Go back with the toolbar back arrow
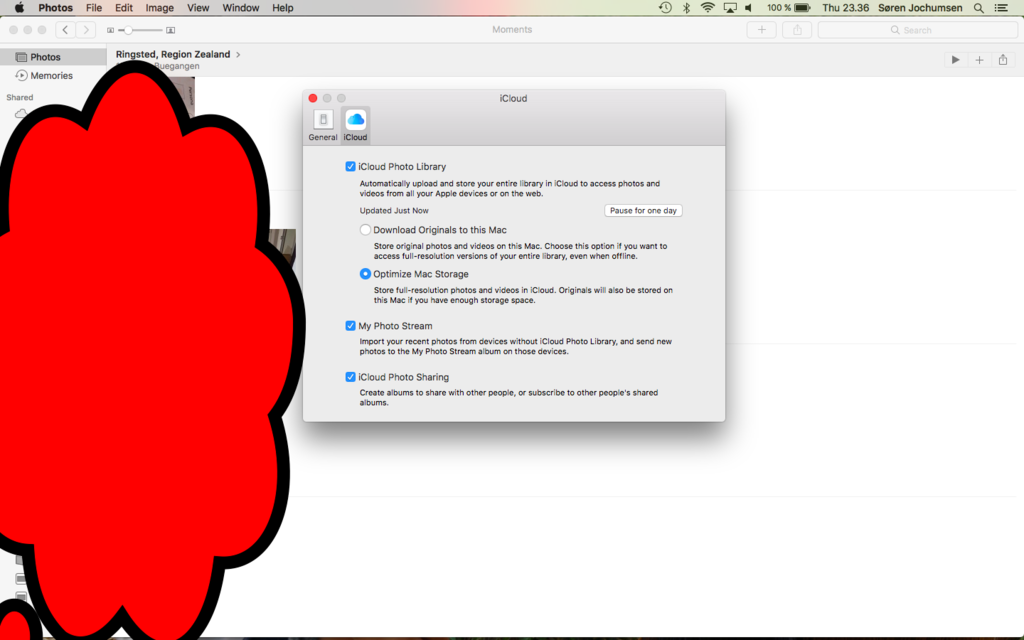The height and width of the screenshot is (640, 1024). (65, 30)
